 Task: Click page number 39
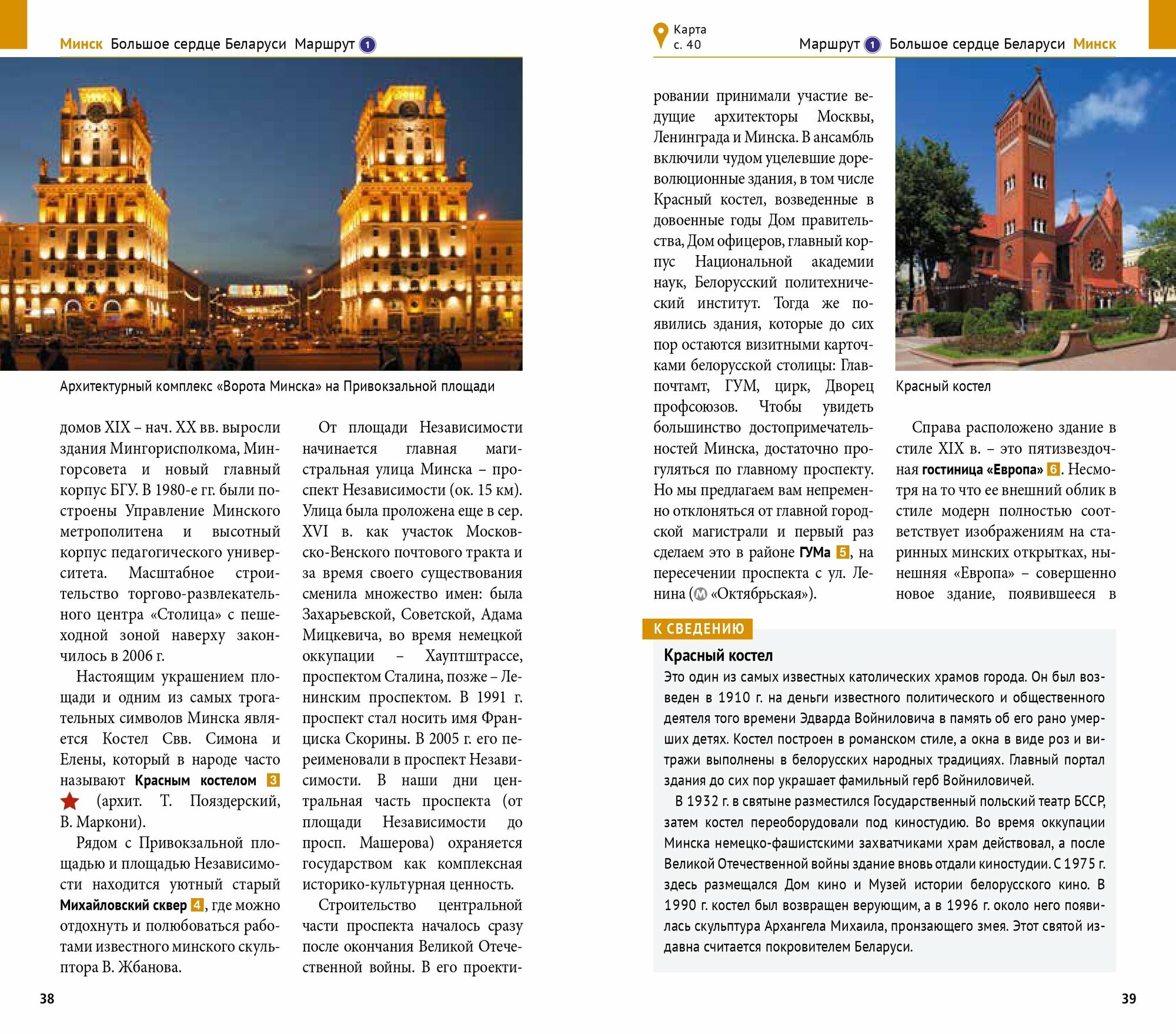point(1128,999)
